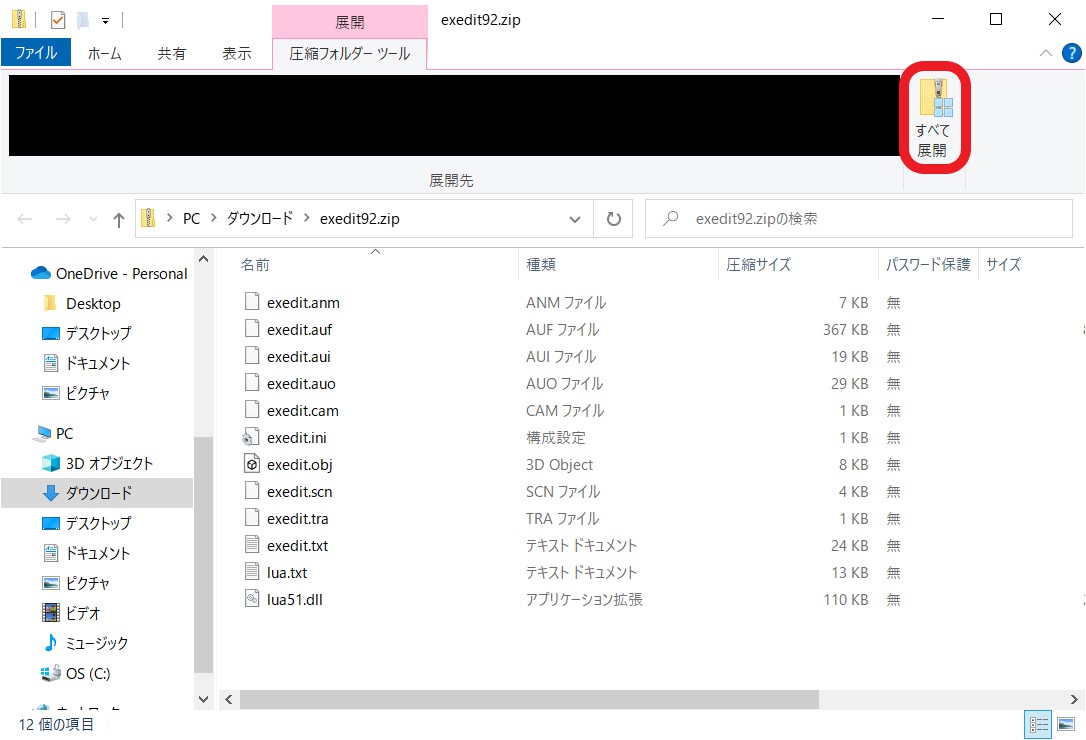Refresh the folder view
The height and width of the screenshot is (740, 1086).
pyautogui.click(x=614, y=219)
